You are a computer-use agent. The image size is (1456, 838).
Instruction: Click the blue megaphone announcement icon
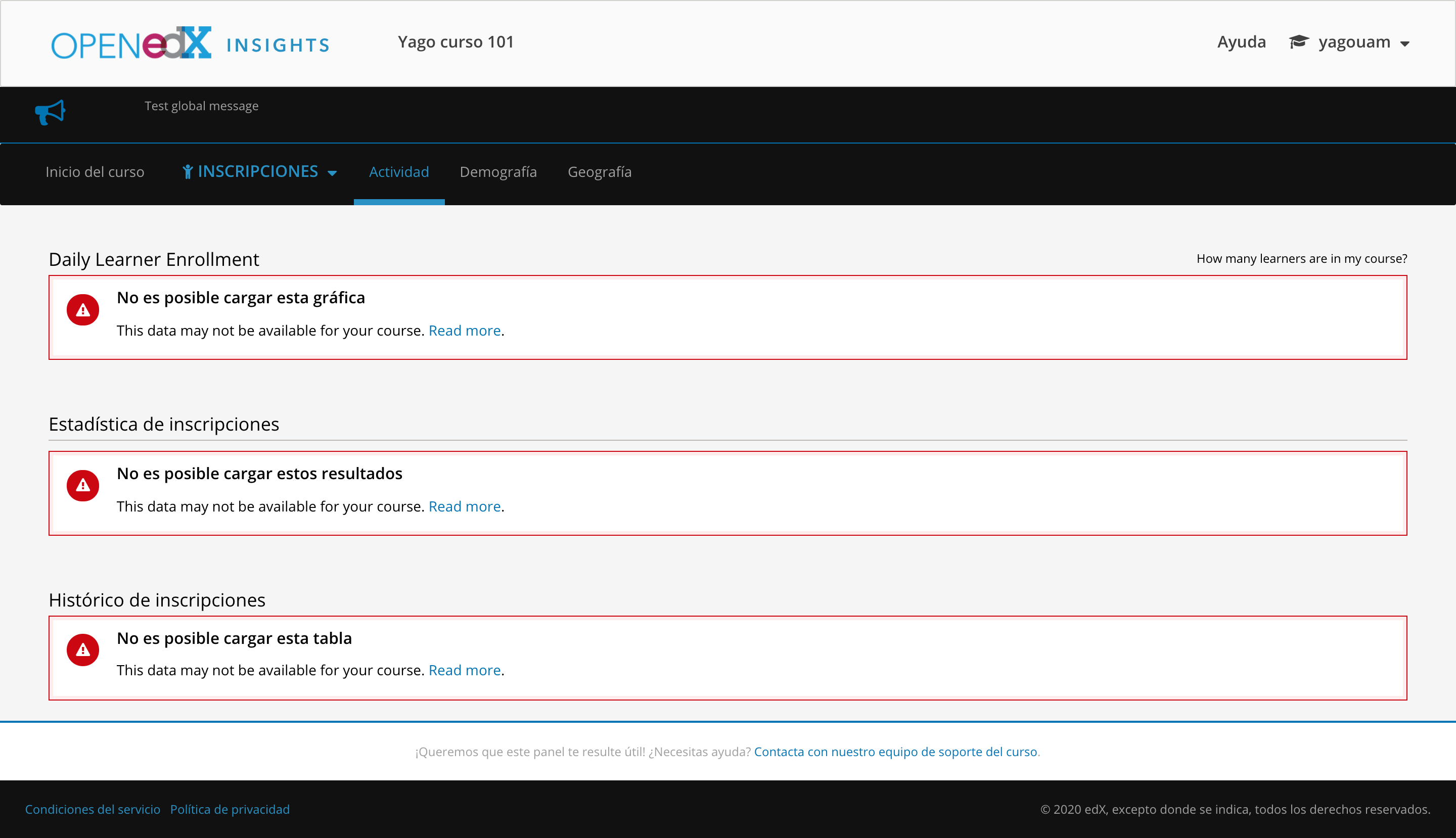[x=50, y=112]
